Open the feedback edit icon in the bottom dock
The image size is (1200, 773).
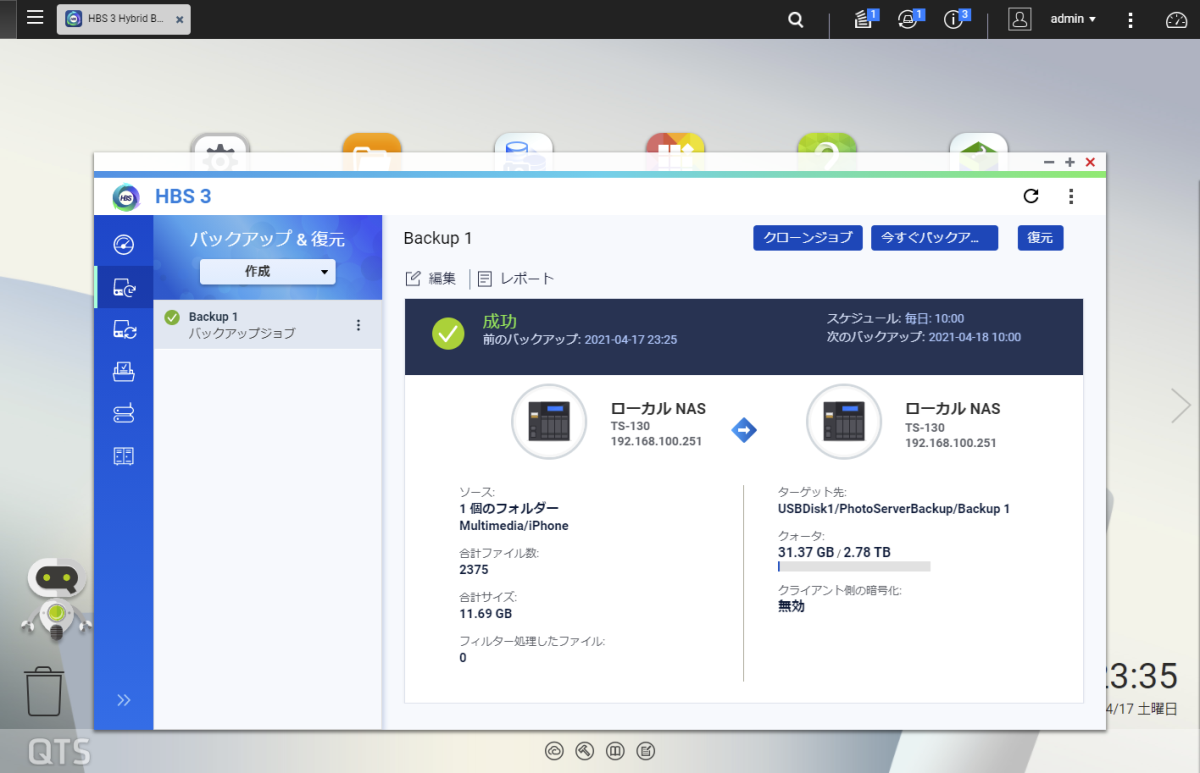[x=647, y=750]
